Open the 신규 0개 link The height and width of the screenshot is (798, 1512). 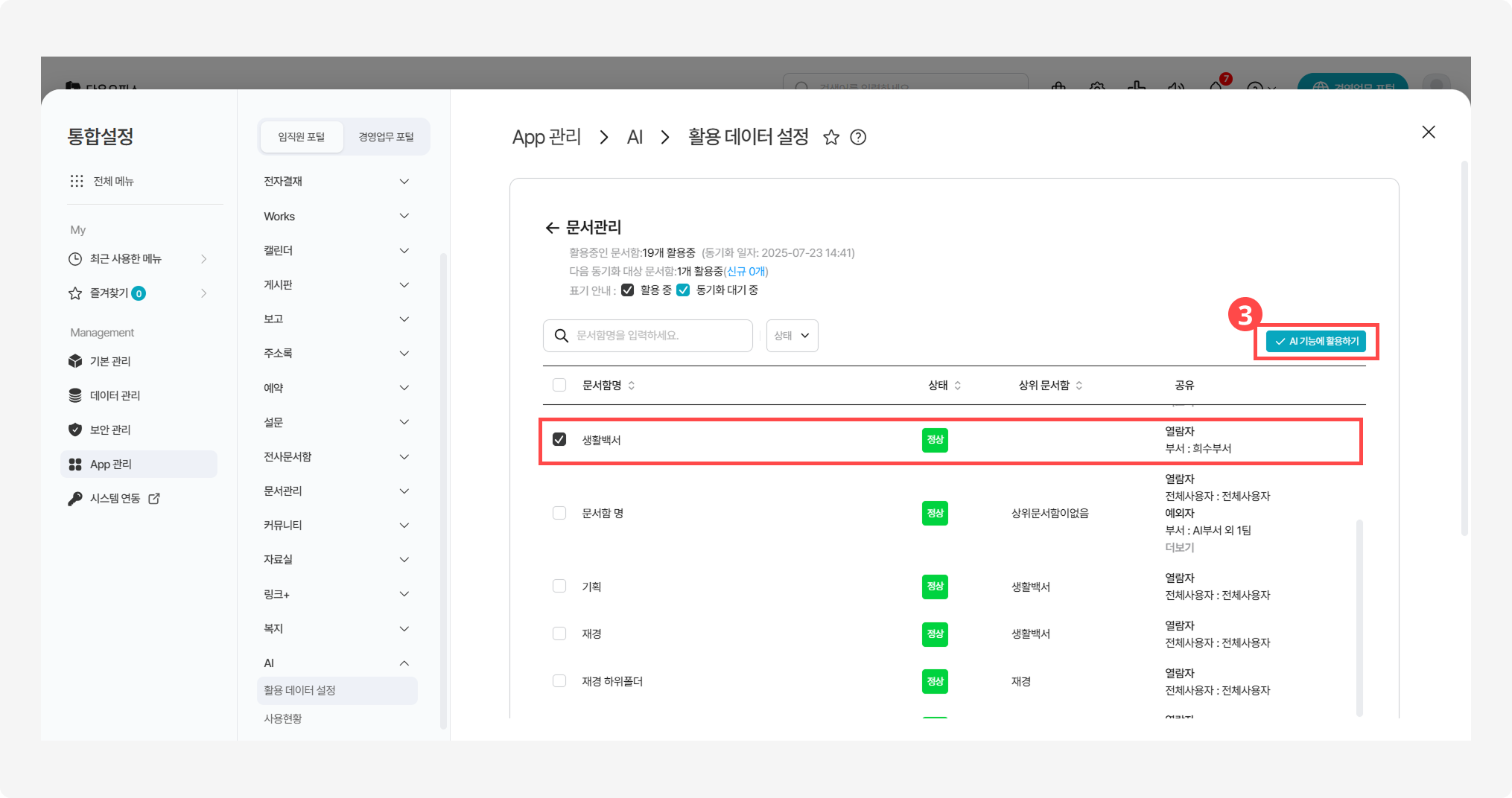[x=746, y=272]
